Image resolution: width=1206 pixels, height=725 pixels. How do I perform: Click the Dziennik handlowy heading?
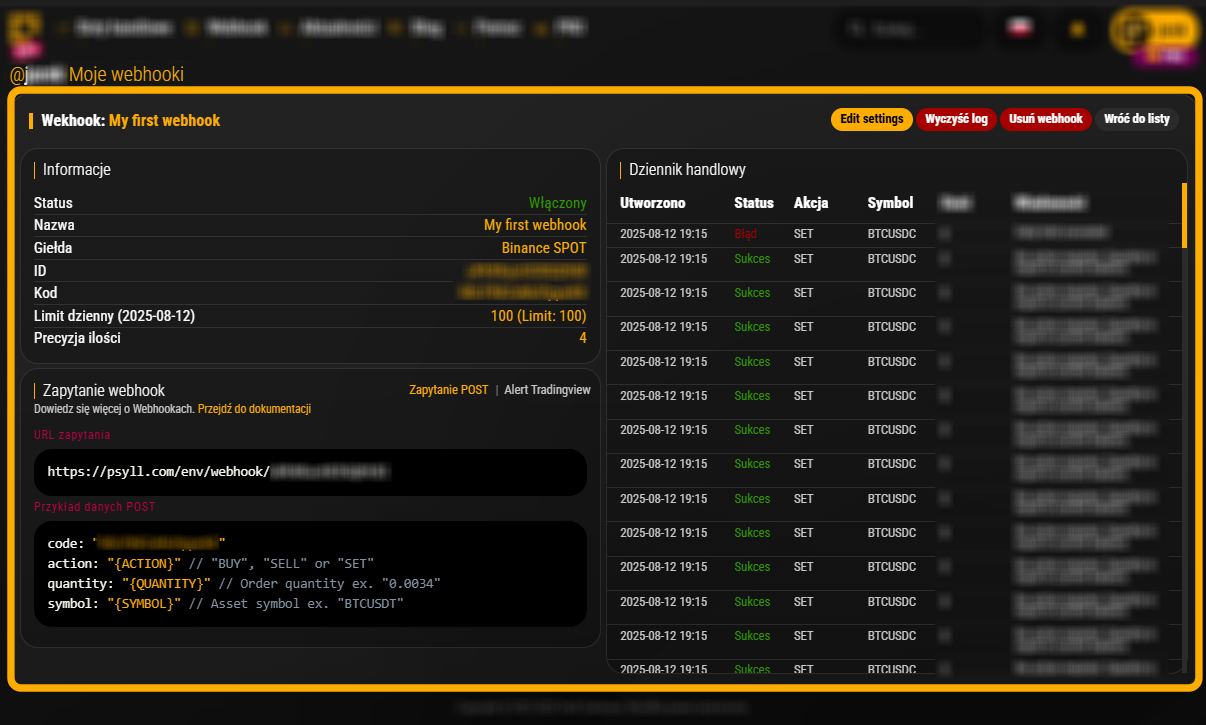pyautogui.click(x=688, y=170)
